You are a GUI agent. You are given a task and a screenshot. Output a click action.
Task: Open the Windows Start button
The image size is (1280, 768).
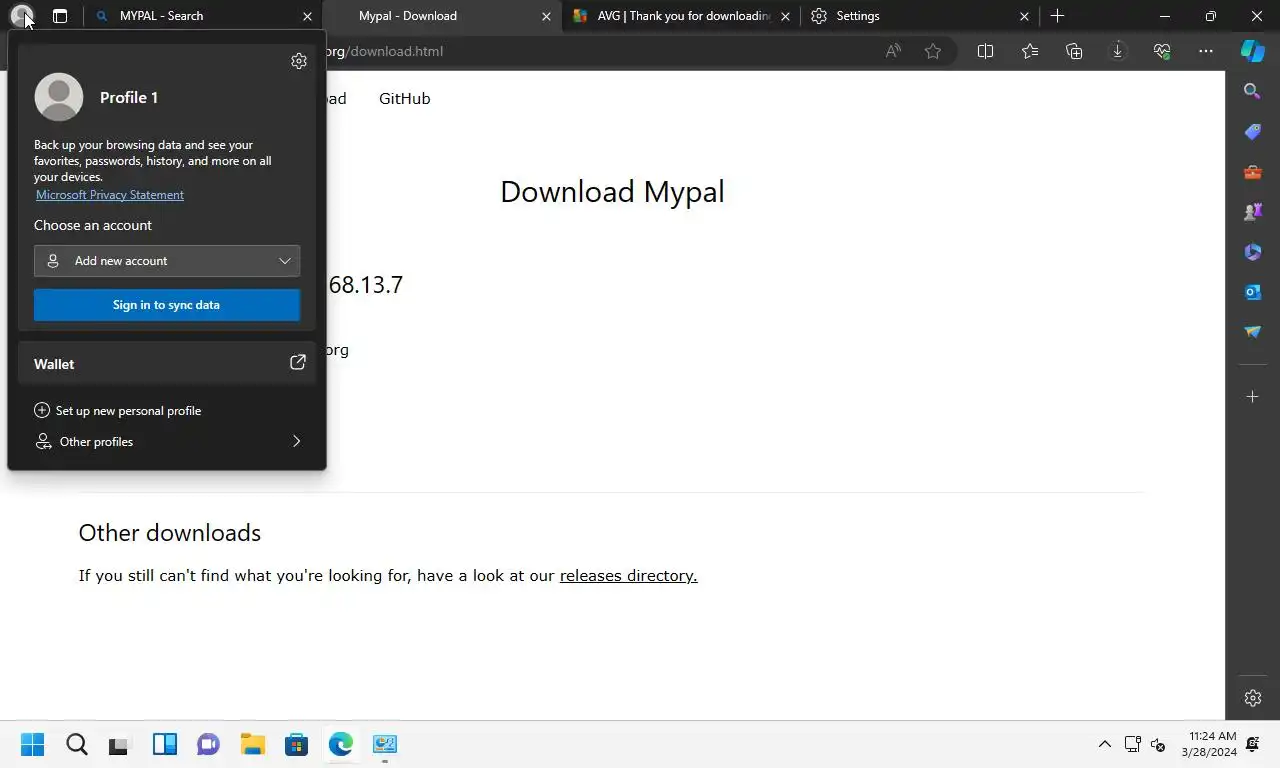pyautogui.click(x=32, y=744)
